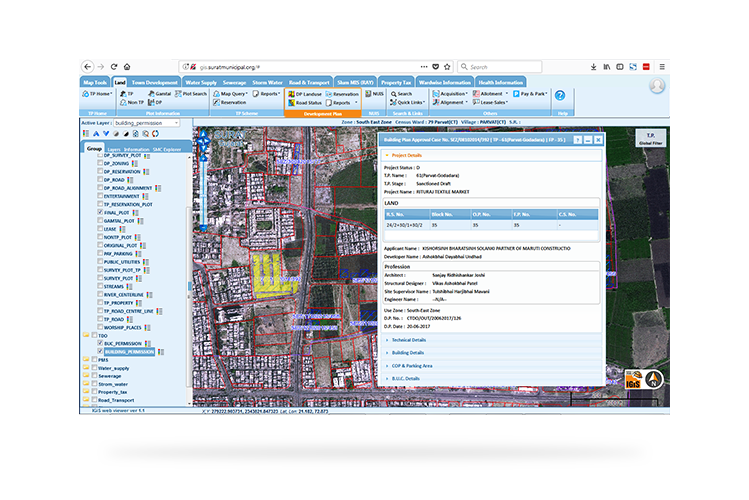The width and height of the screenshot is (749, 500).
Task: Show DP Landuse layer tool
Action: tap(305, 94)
